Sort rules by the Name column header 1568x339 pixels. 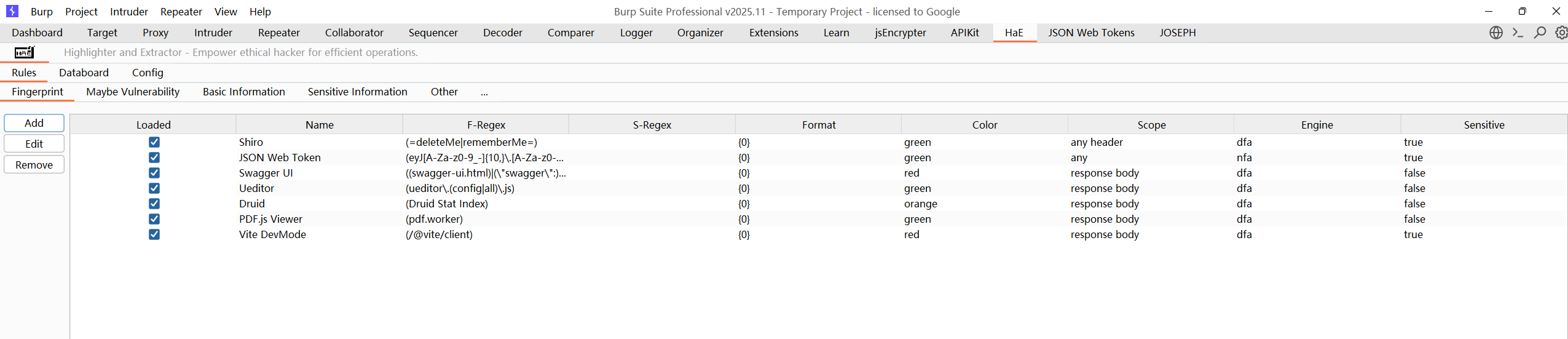[320, 125]
